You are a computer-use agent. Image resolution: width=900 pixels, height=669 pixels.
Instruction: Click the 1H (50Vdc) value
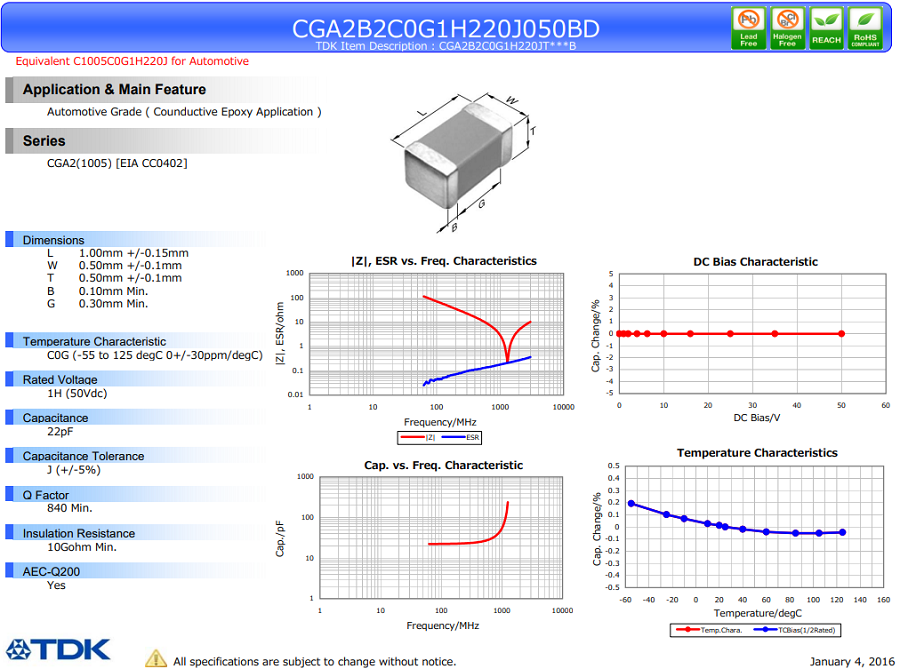[x=77, y=394]
